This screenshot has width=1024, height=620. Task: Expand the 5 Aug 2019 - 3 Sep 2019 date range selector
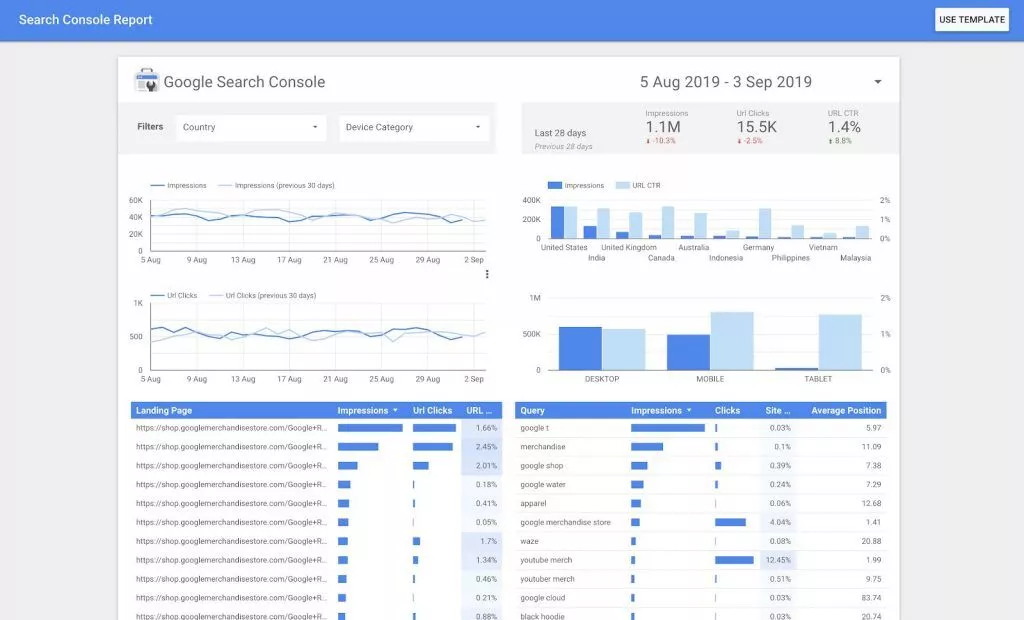click(x=878, y=81)
